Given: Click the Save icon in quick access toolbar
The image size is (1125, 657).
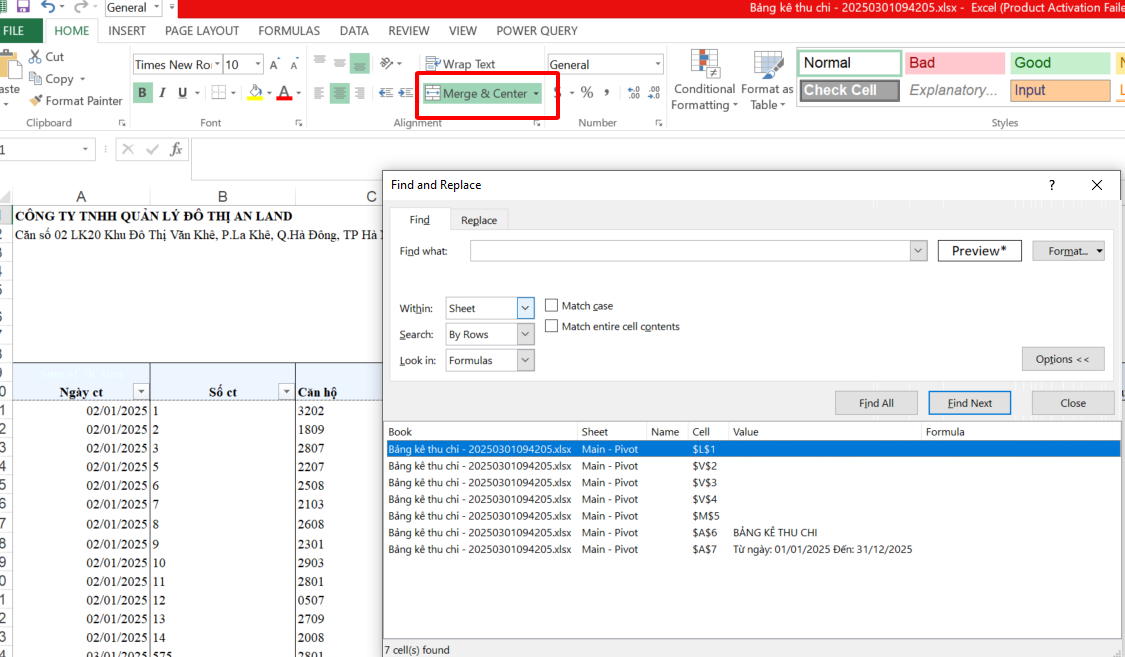Looking at the screenshot, I should click(22, 7).
